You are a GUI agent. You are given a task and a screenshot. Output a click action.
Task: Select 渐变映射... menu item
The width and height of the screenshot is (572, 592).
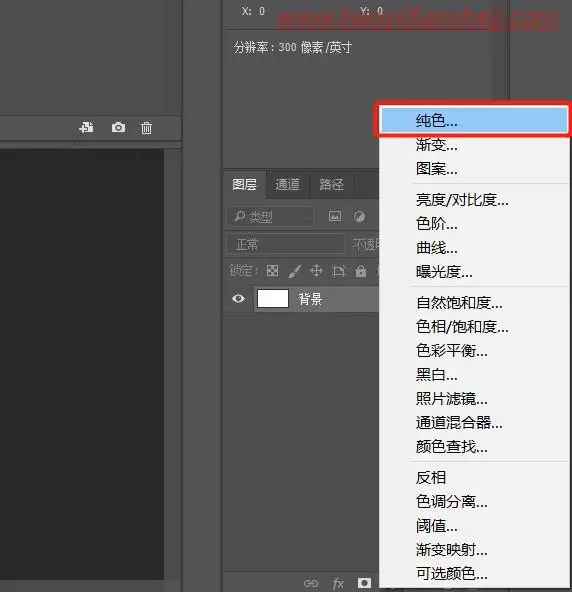point(474,550)
